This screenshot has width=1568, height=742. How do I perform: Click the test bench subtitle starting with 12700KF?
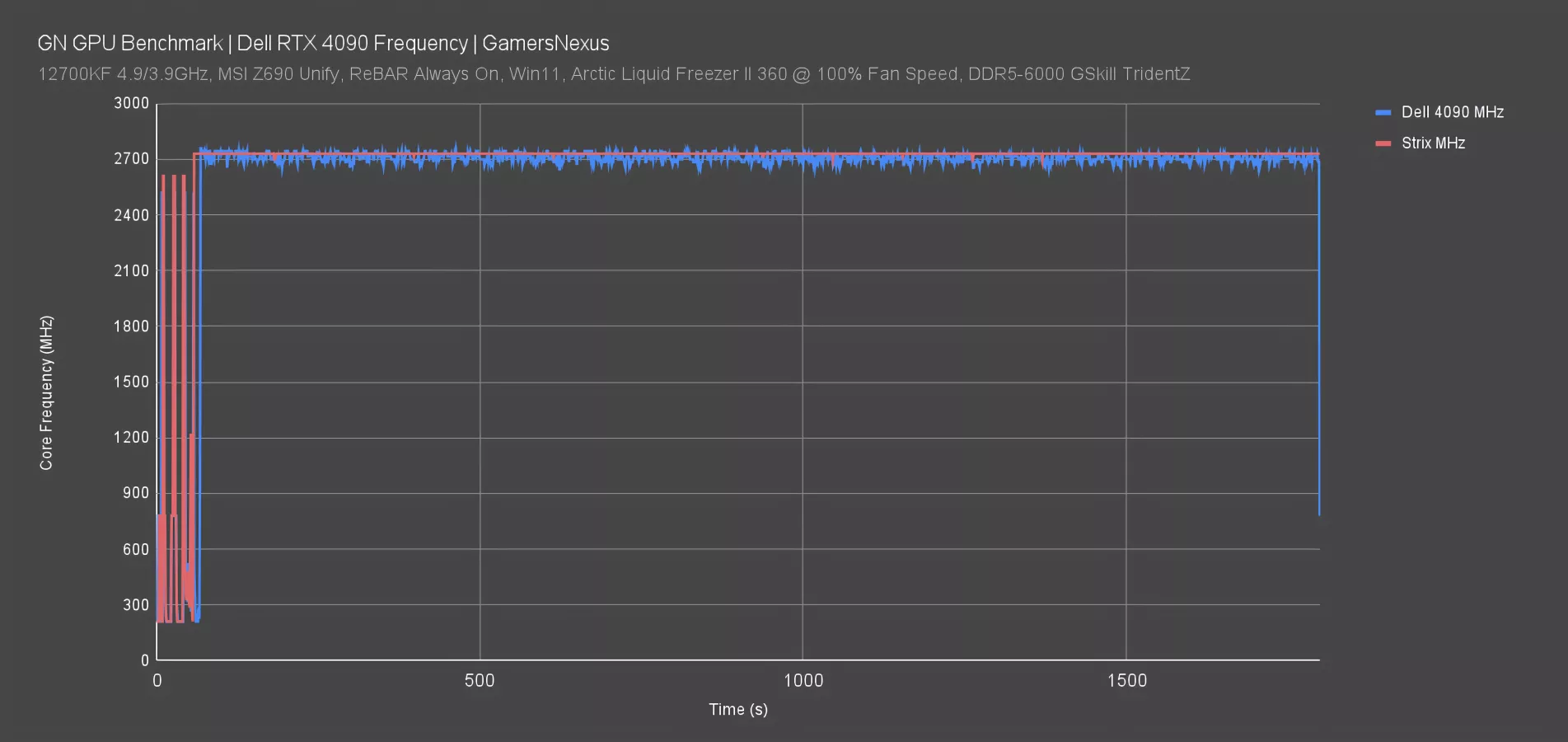[x=614, y=74]
